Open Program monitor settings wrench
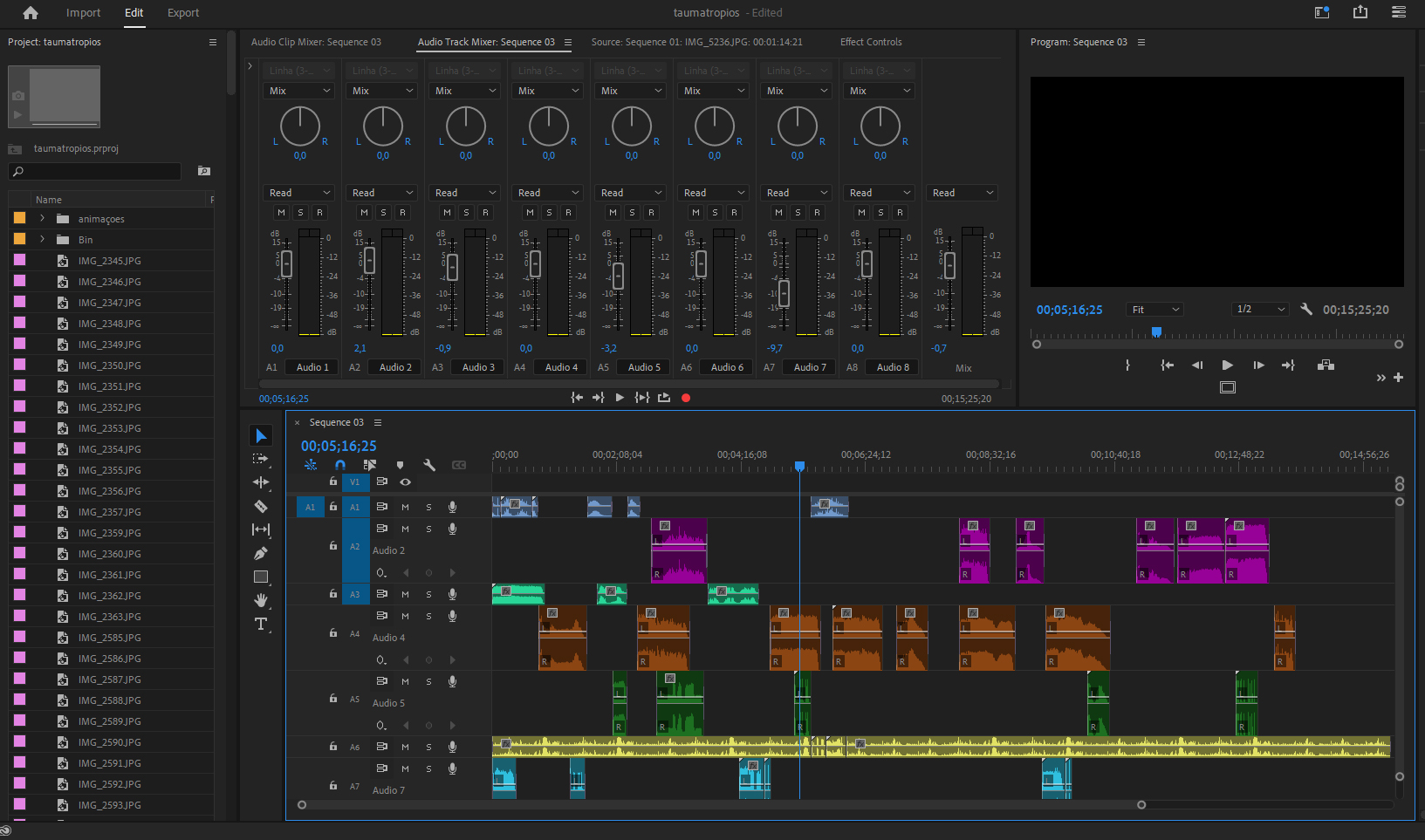Image resolution: width=1425 pixels, height=840 pixels. [x=1306, y=310]
